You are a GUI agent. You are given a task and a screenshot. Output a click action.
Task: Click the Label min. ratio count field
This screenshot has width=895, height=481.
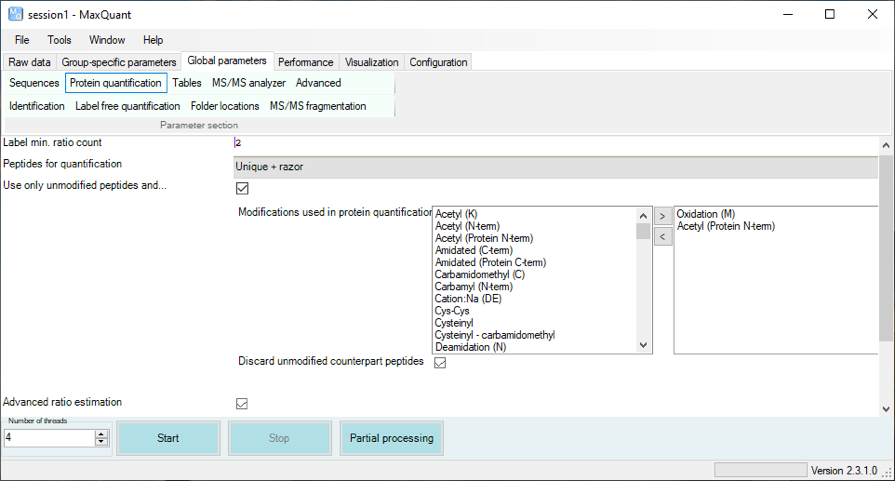click(x=555, y=143)
